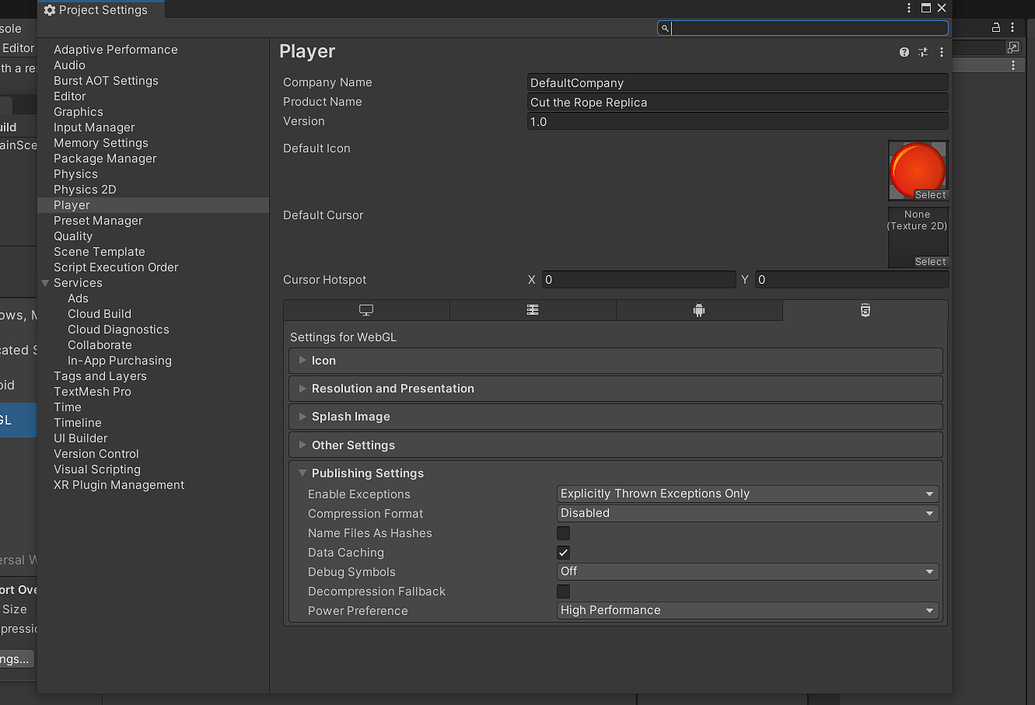Switch to the standalone desktop platform tab

tap(366, 311)
